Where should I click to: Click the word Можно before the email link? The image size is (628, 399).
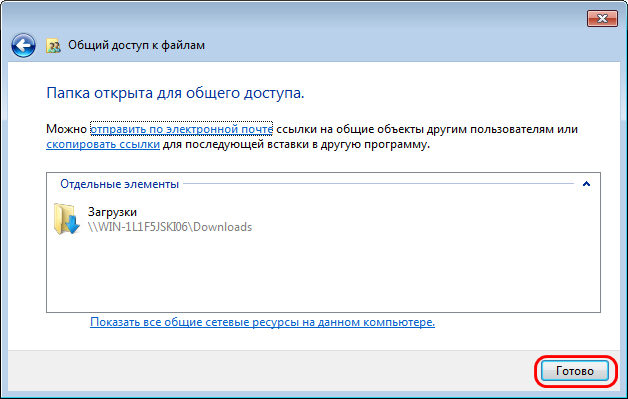[66, 129]
